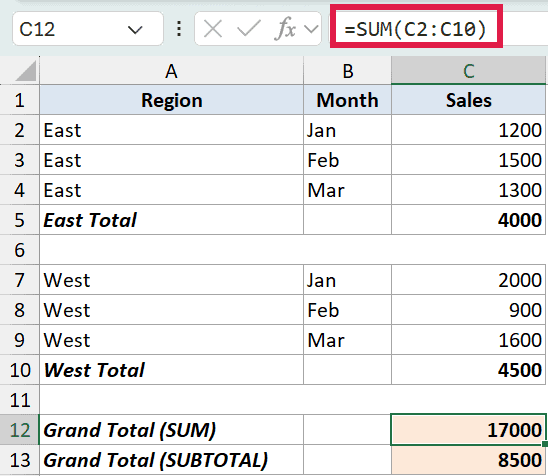Select the West cell in row 7

(x=172, y=280)
